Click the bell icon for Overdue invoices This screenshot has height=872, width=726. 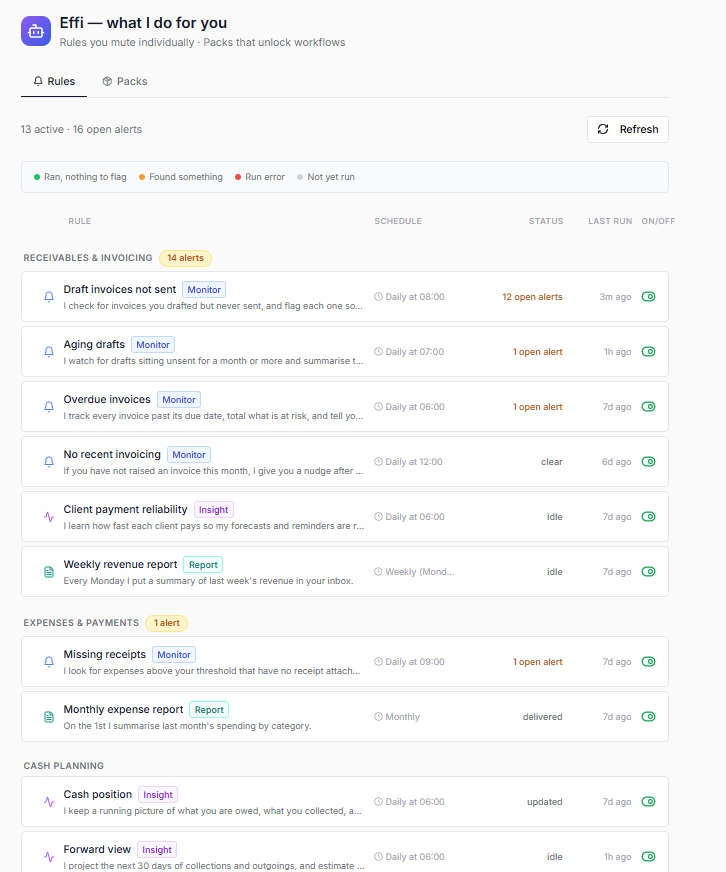click(x=49, y=407)
